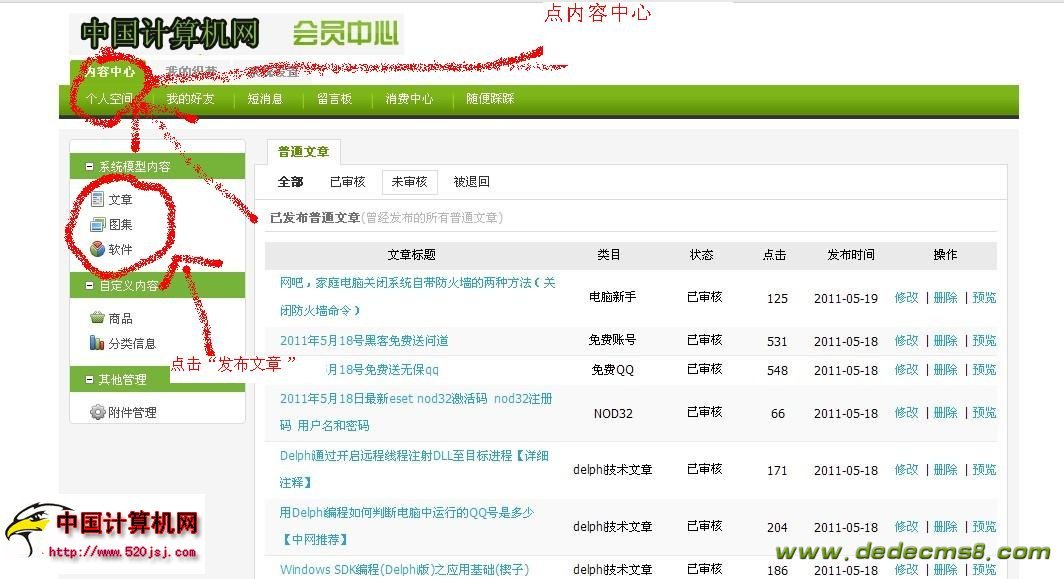Open the 分类信息 chart icon
Image resolution: width=1064 pixels, height=579 pixels.
point(97,343)
